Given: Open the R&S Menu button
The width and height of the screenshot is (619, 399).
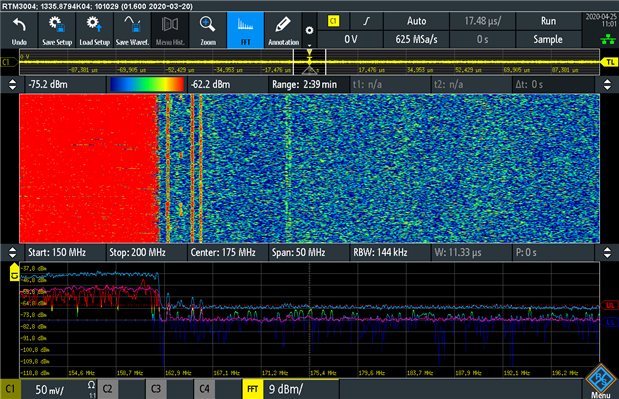Looking at the screenshot, I should pos(601,381).
